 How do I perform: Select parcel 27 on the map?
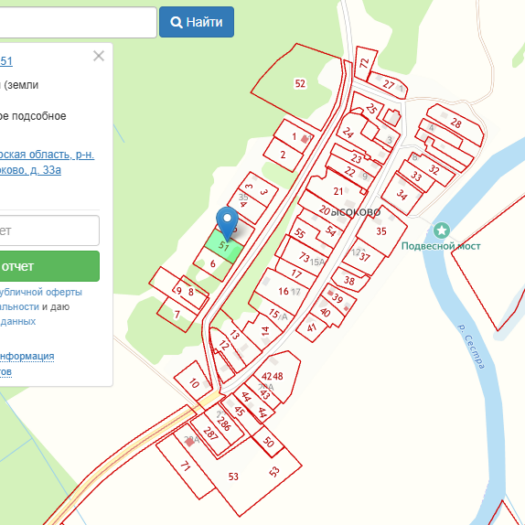pos(388,84)
